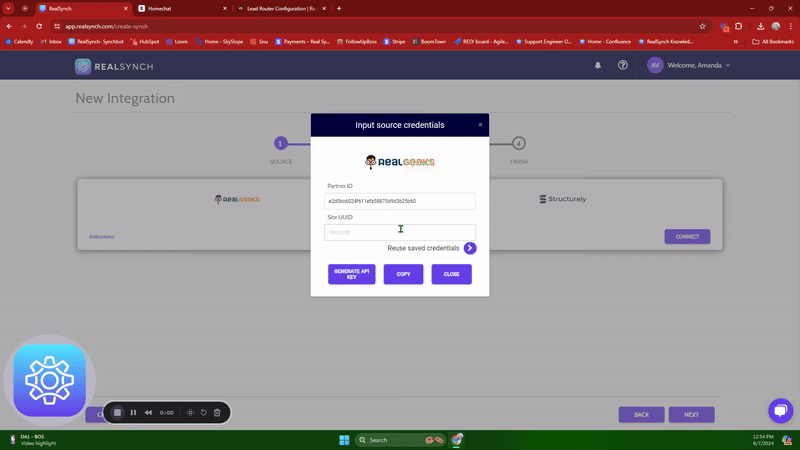Open the Loom bookmark
800x450 pixels.
177,42
